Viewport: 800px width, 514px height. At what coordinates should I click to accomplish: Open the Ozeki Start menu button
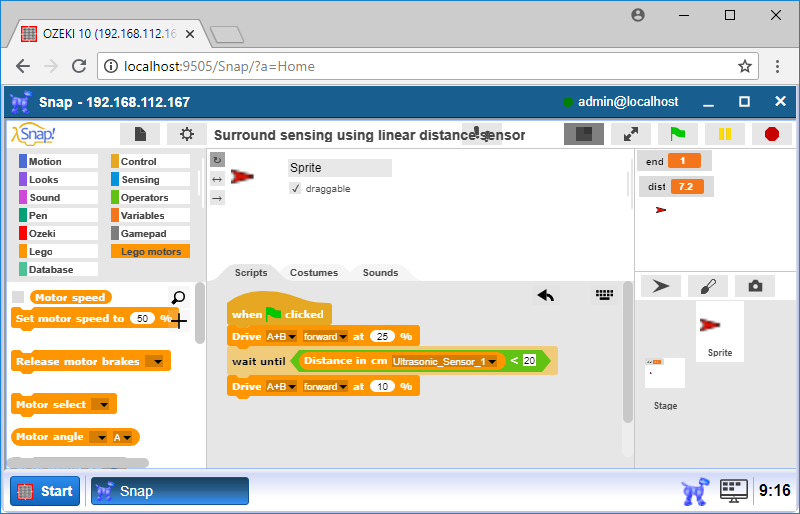pos(45,491)
